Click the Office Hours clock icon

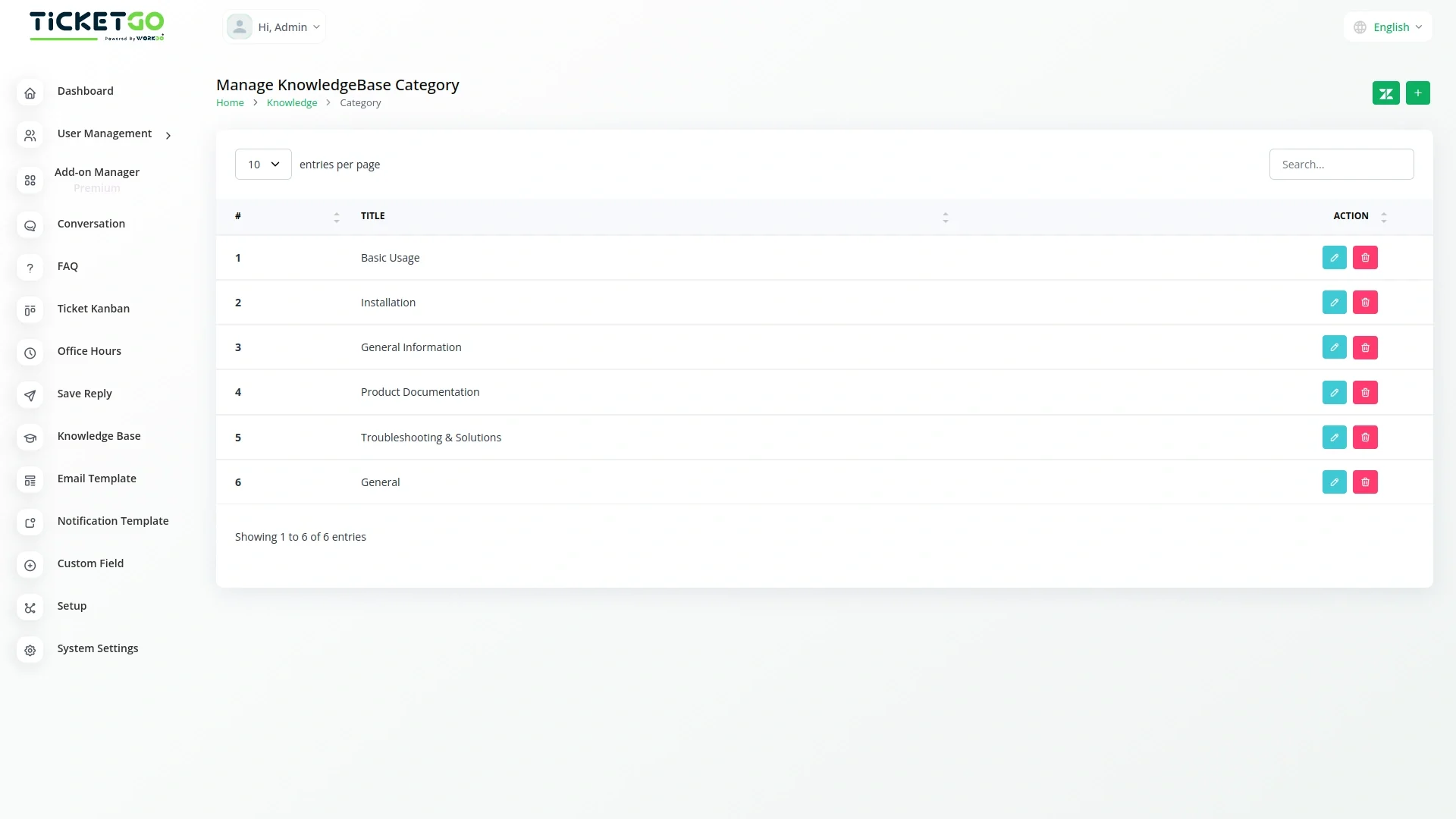point(30,353)
